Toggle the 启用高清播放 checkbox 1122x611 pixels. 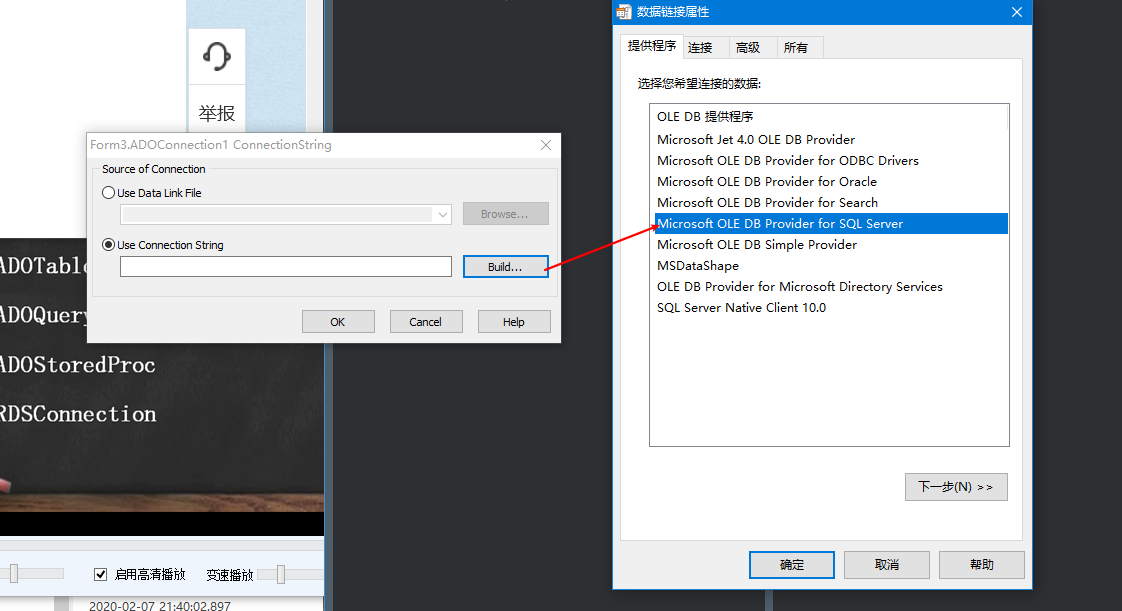pos(101,573)
